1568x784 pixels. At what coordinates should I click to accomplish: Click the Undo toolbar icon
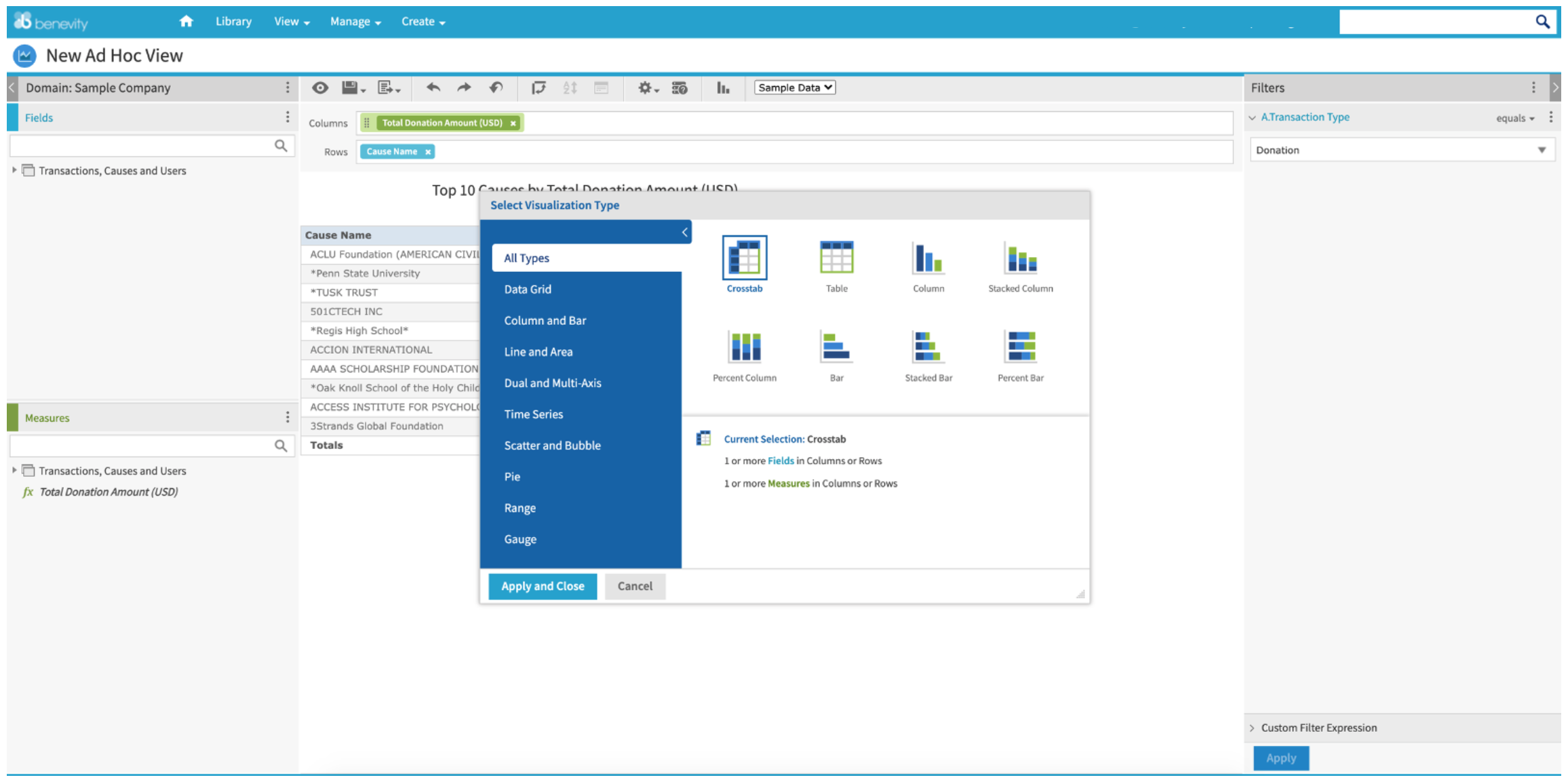click(433, 87)
